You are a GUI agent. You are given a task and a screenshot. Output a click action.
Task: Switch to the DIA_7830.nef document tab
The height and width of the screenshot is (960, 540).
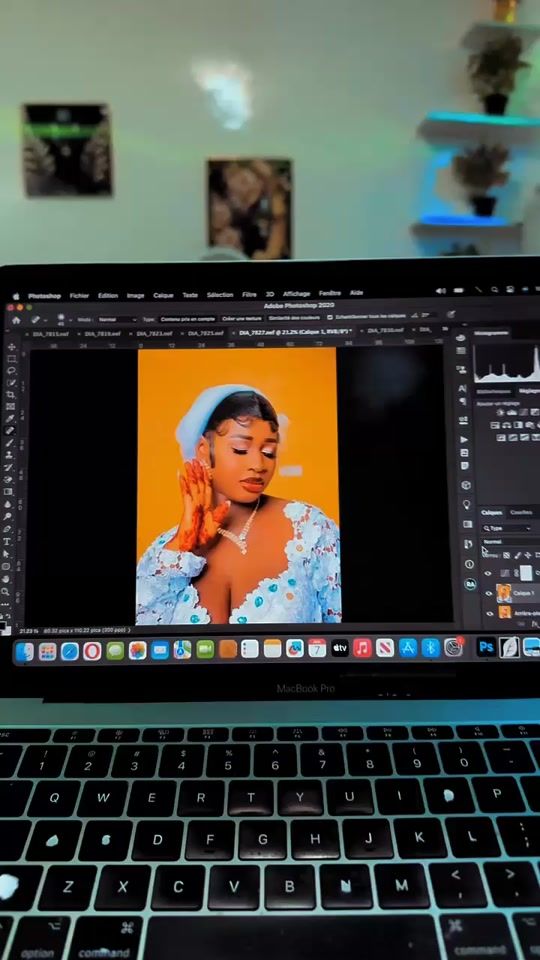click(384, 331)
